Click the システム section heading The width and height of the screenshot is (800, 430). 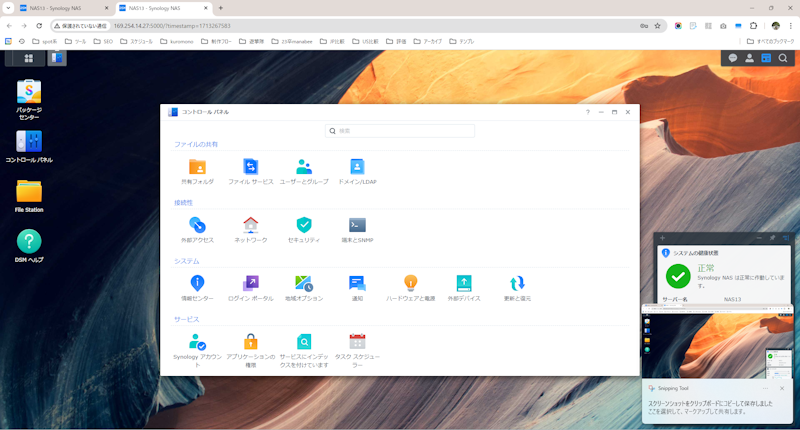click(x=187, y=261)
